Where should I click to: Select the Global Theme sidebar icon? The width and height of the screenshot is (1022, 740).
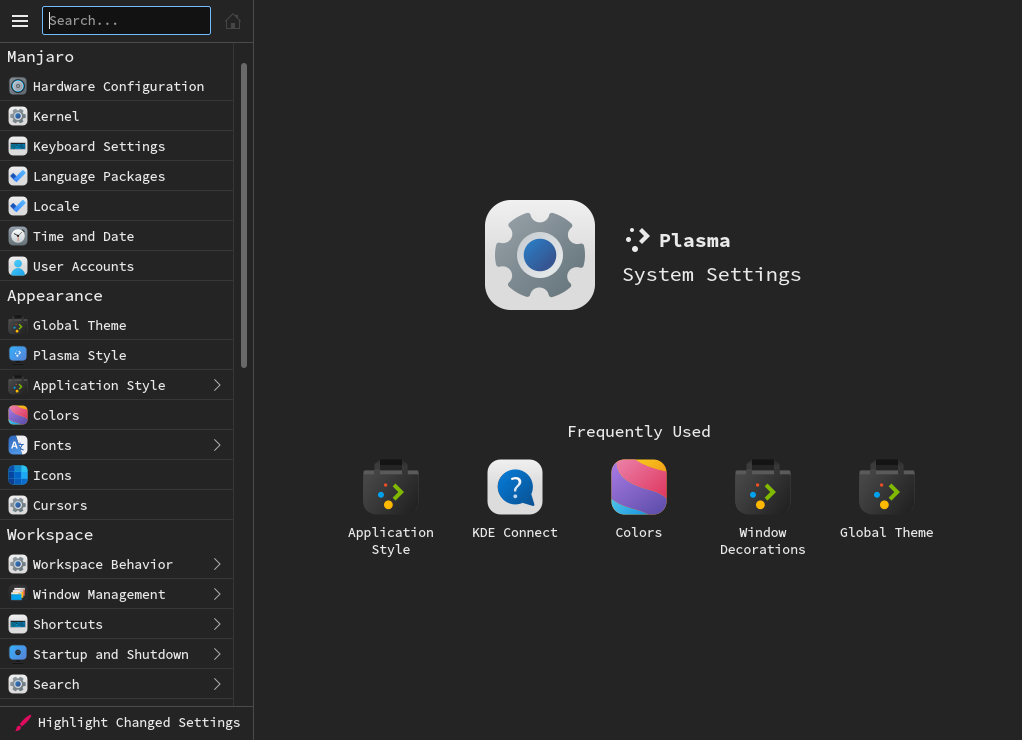(18, 325)
